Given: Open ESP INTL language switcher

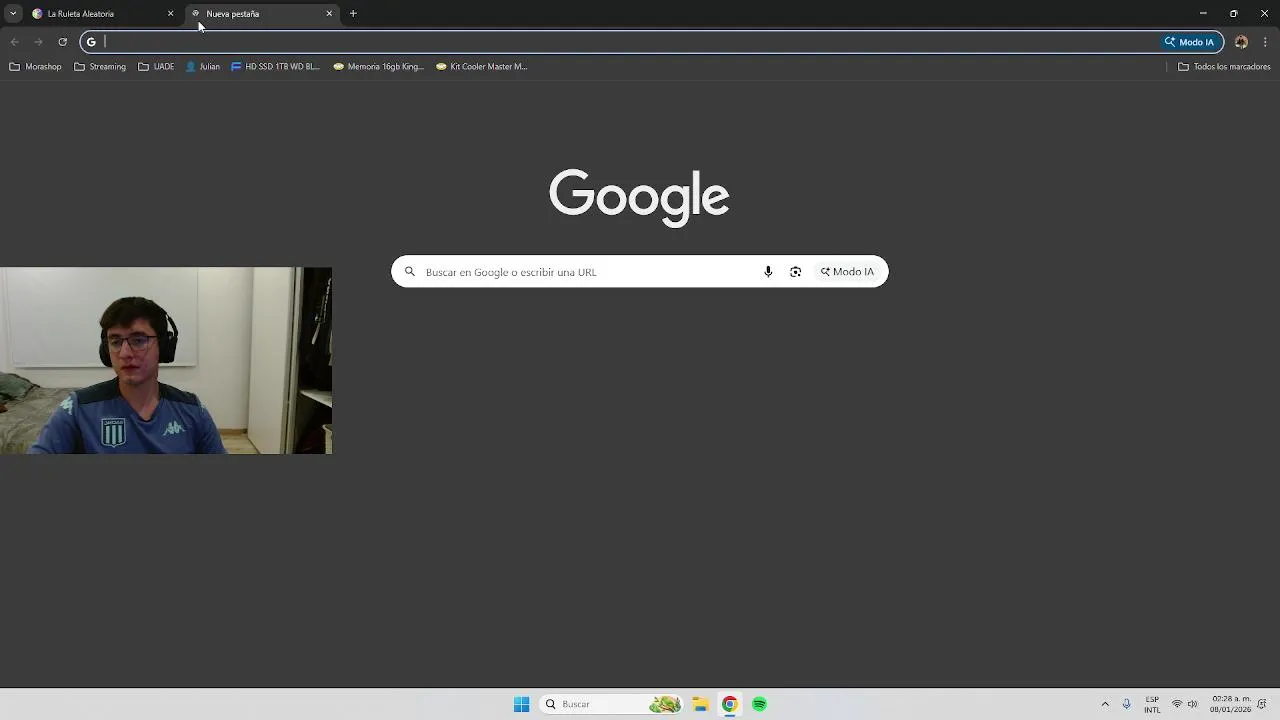Looking at the screenshot, I should point(1152,704).
